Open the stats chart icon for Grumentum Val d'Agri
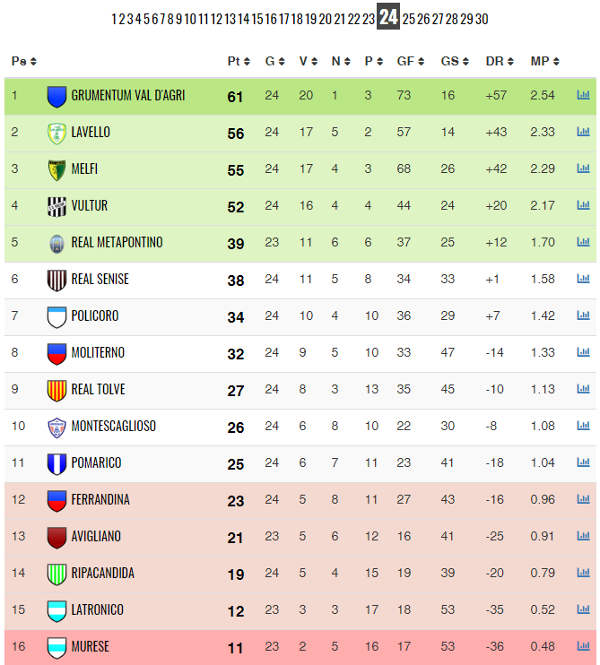The height and width of the screenshot is (665, 600). pyautogui.click(x=583, y=95)
